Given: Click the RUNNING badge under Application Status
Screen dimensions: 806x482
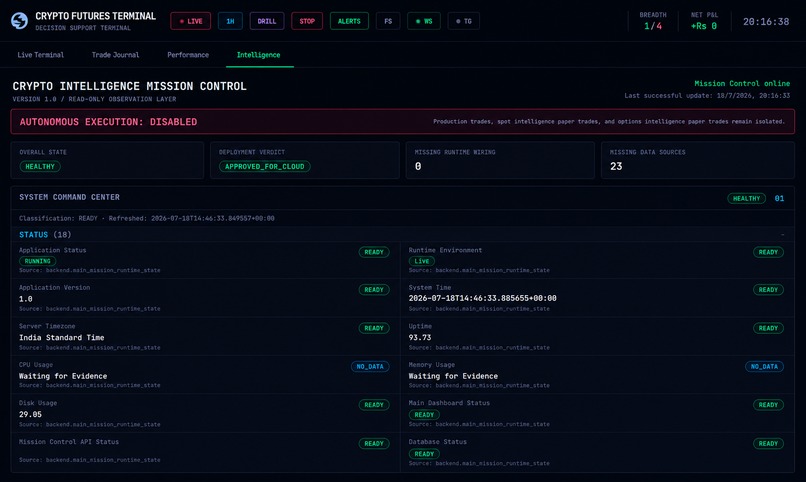Looking at the screenshot, I should pos(38,261).
